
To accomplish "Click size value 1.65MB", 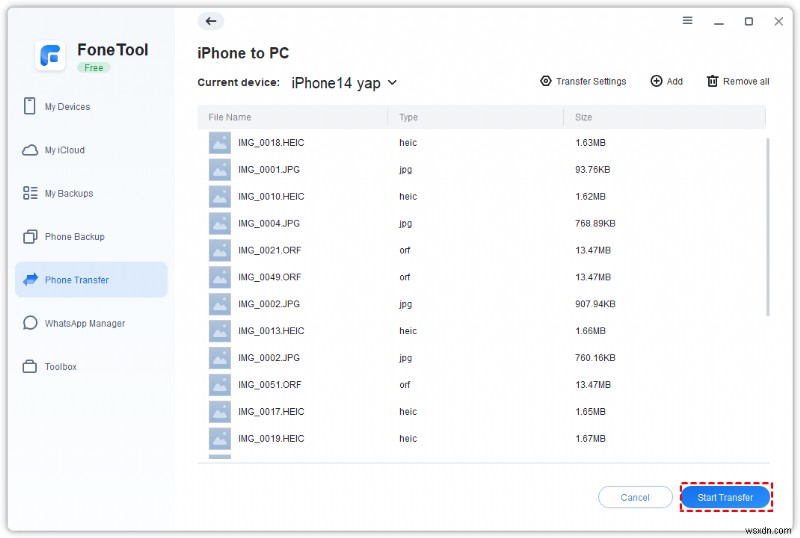I will click(x=590, y=411).
